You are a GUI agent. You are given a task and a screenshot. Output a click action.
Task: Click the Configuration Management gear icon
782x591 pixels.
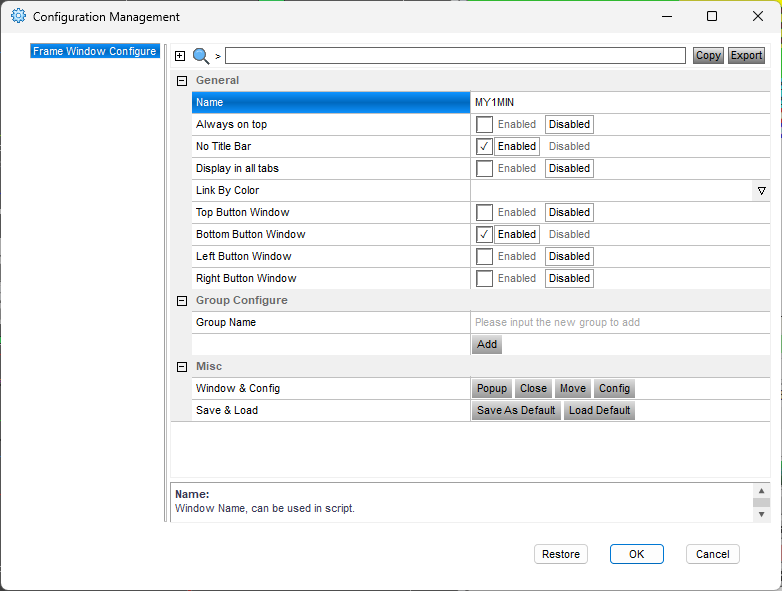click(x=18, y=17)
